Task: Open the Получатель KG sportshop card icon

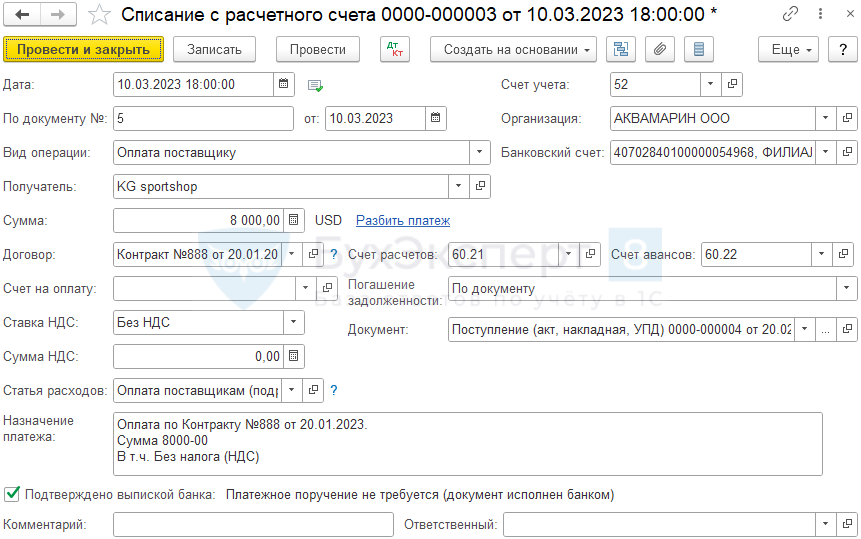Action: [x=480, y=186]
